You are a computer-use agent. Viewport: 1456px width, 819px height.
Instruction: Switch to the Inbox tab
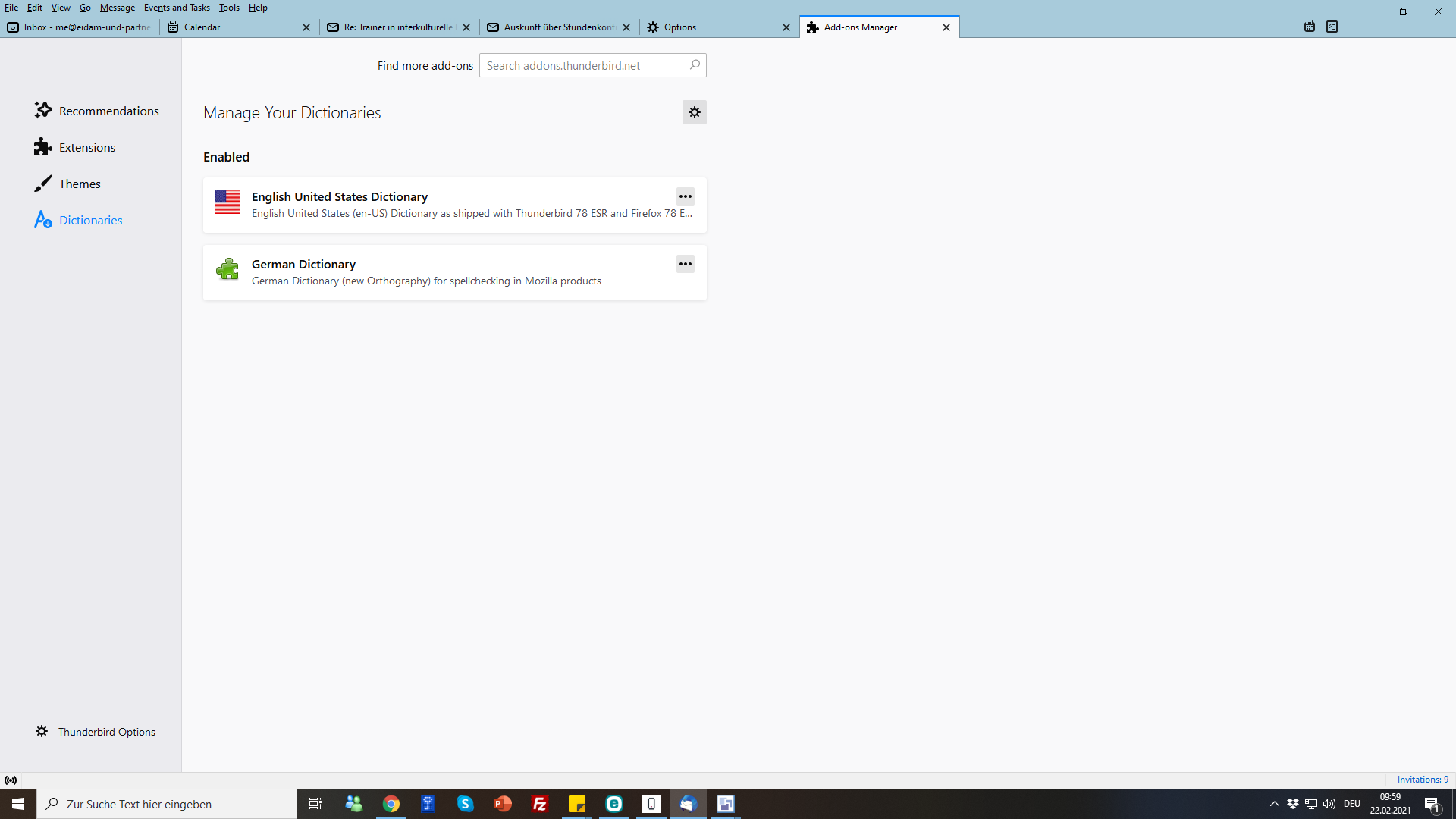tap(80, 27)
